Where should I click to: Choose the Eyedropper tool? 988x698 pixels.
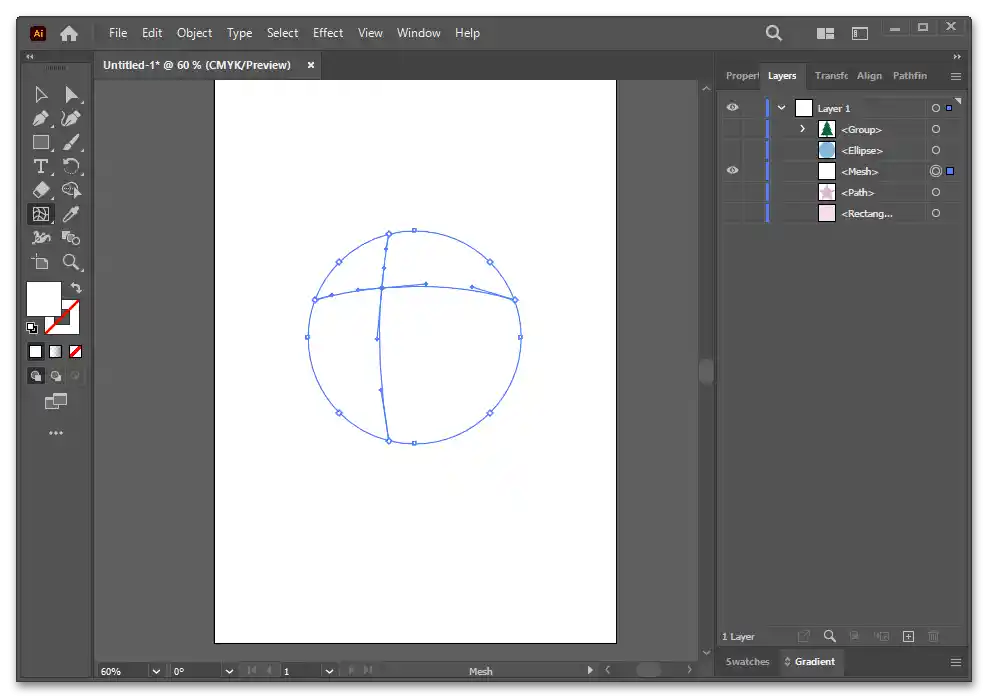[71, 214]
